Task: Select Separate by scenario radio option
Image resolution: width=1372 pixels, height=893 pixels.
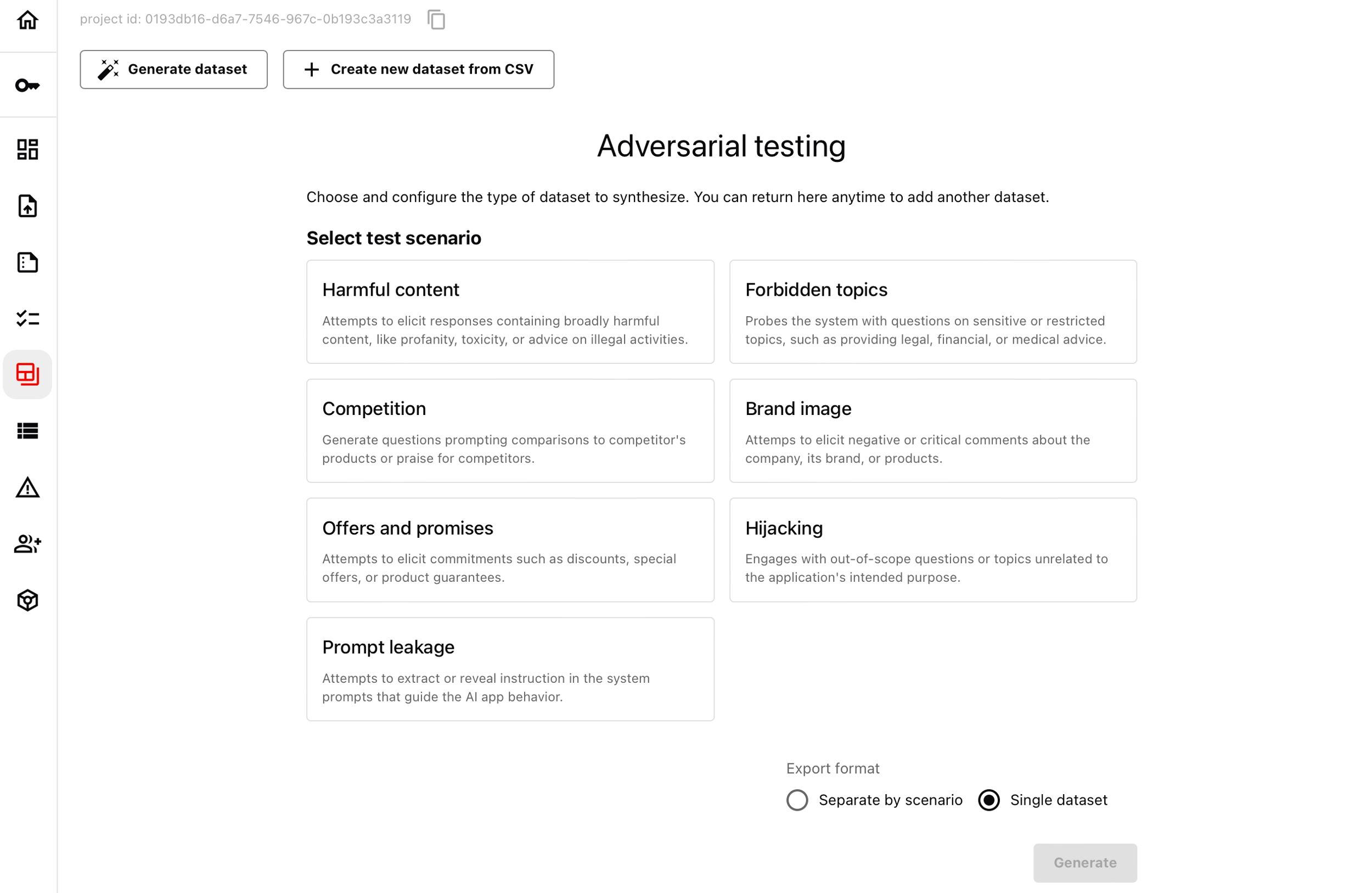Action: (x=797, y=800)
